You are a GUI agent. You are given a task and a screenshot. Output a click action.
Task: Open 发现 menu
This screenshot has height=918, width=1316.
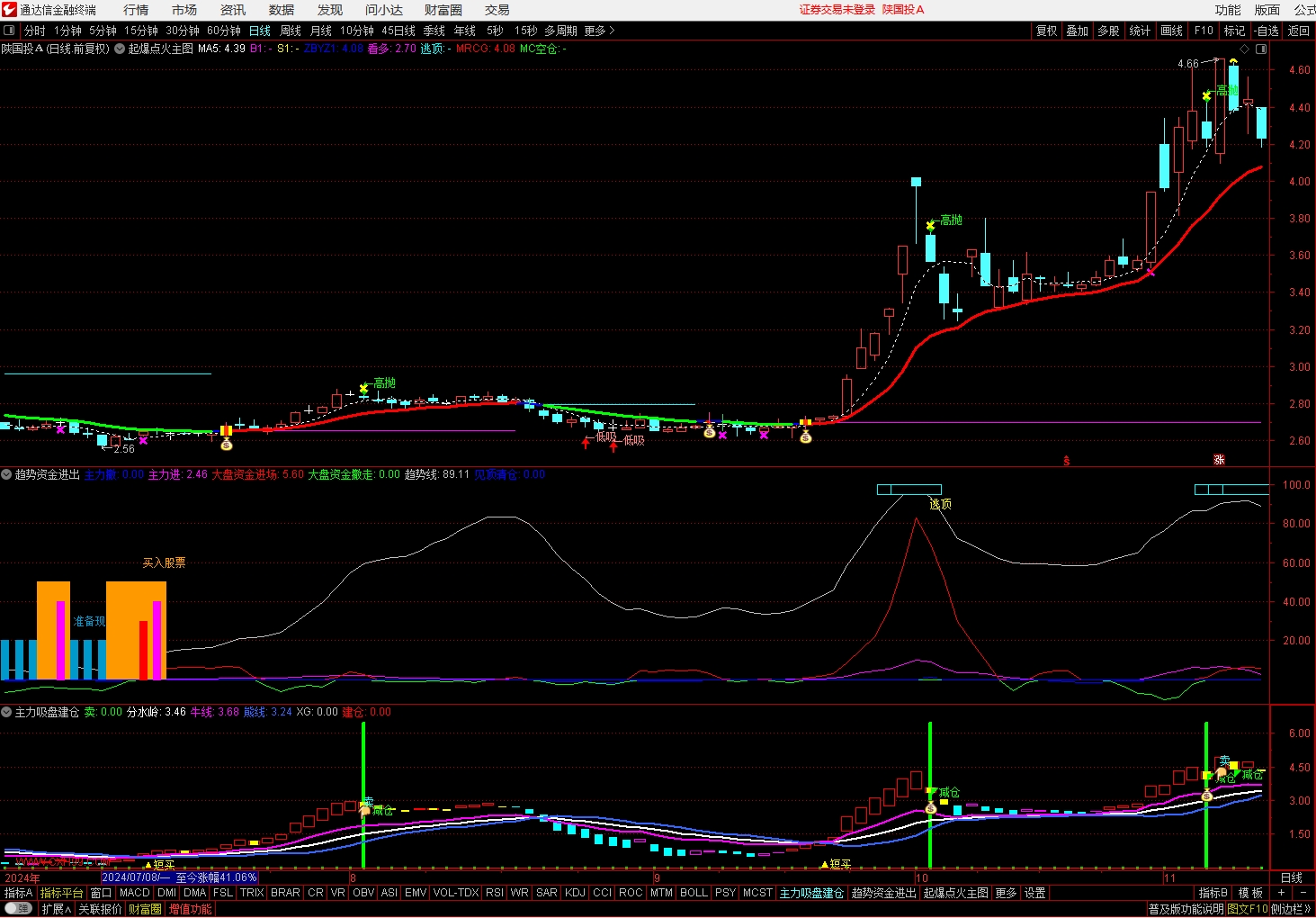pyautogui.click(x=330, y=10)
